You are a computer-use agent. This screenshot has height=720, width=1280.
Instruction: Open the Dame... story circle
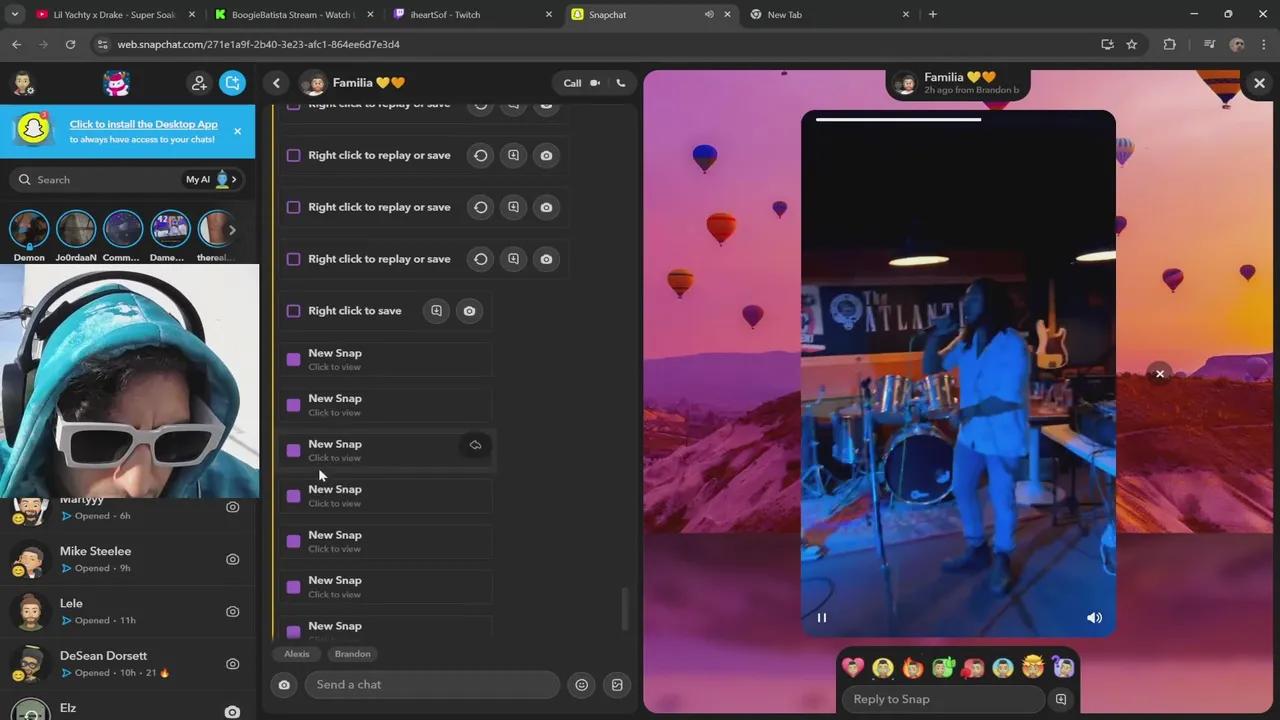(x=170, y=229)
